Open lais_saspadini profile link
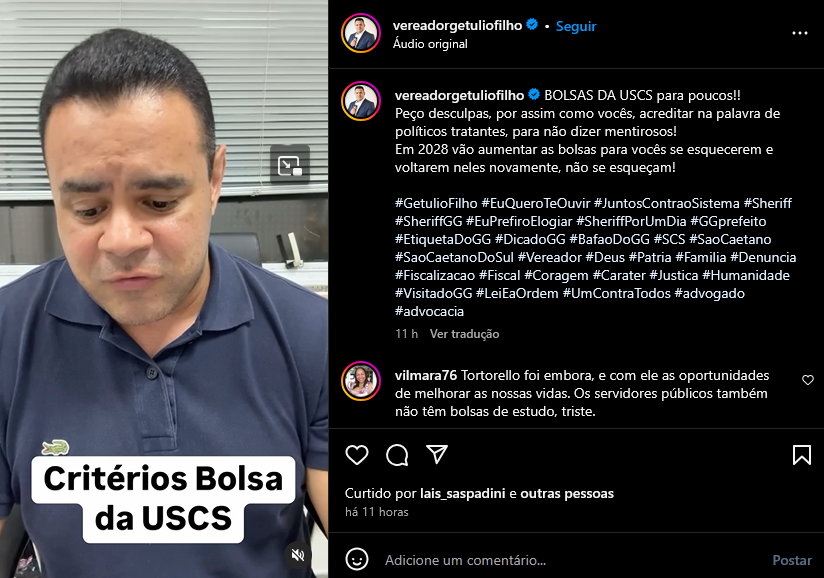Screen dimensions: 824x578 (462, 493)
